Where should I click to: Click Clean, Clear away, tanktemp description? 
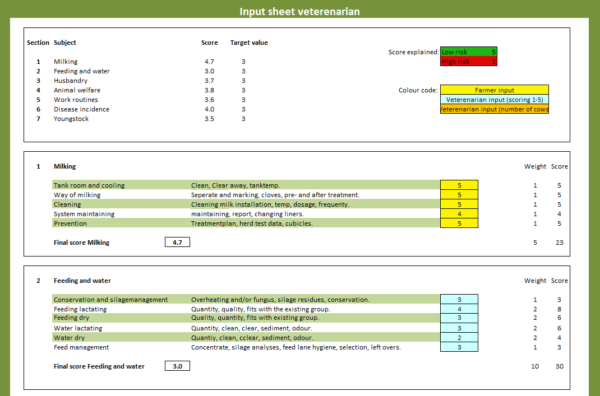(x=235, y=185)
